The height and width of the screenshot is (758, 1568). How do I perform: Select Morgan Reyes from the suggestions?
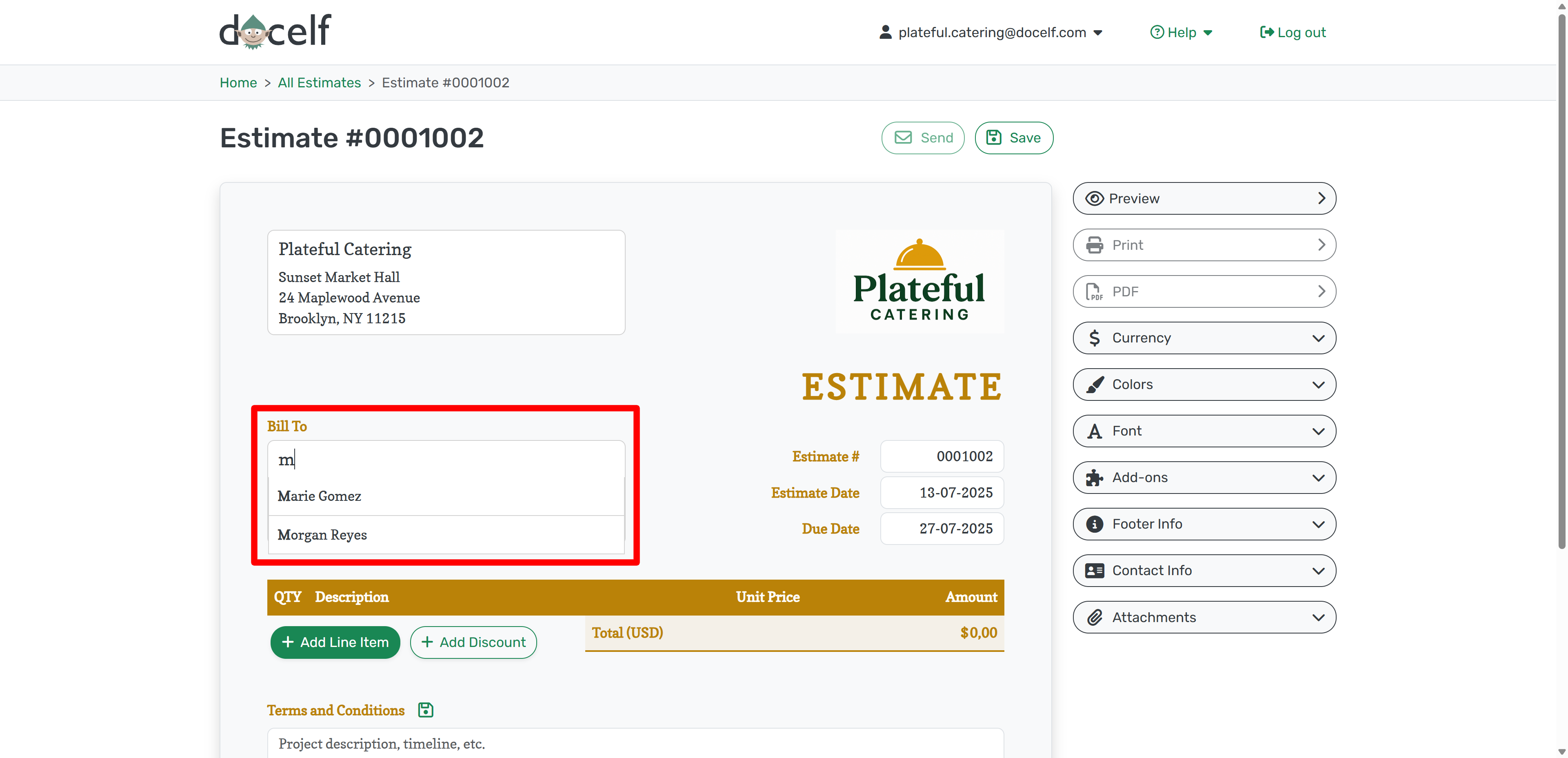point(446,535)
